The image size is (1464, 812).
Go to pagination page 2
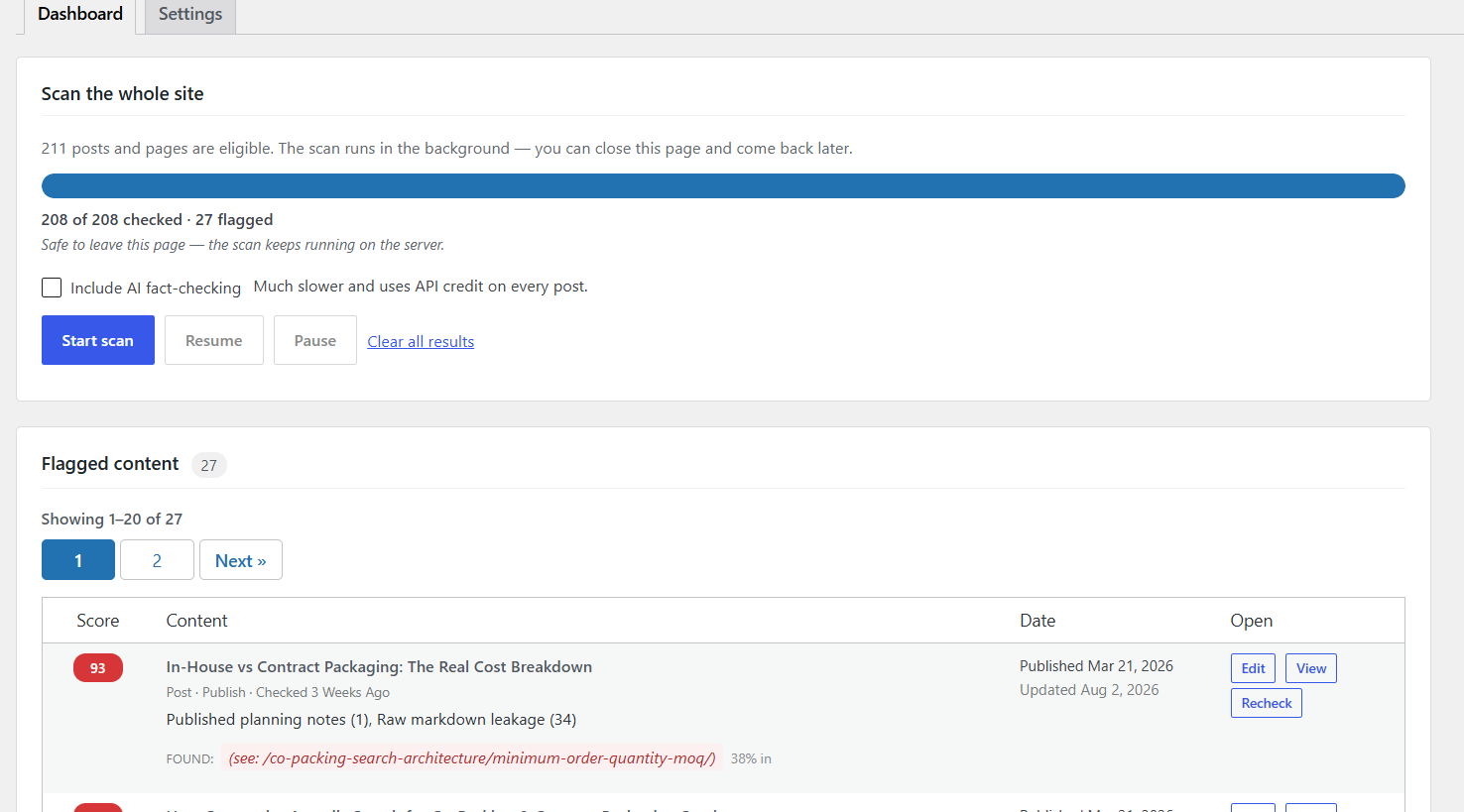pyautogui.click(x=157, y=560)
